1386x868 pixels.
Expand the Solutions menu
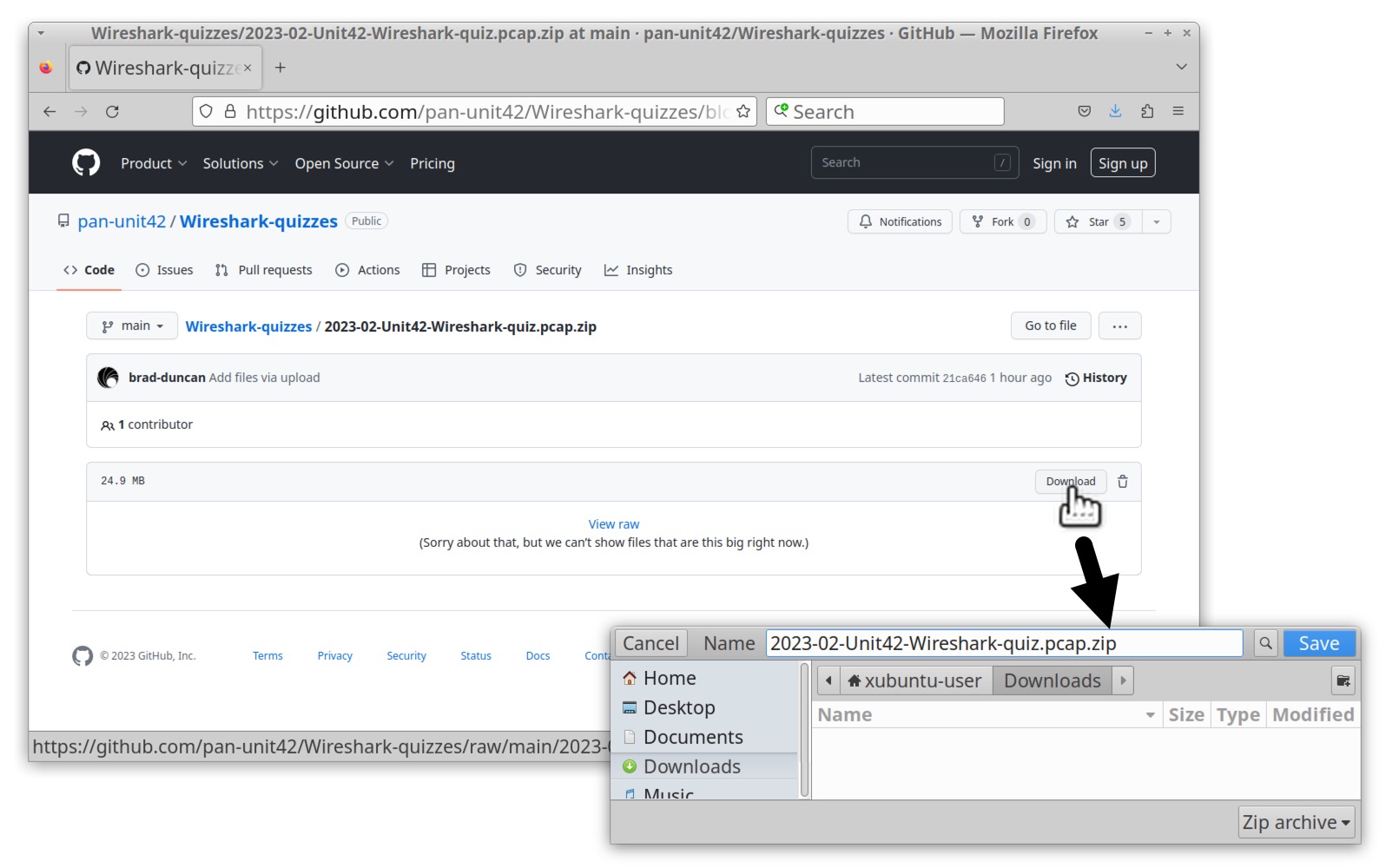(x=241, y=163)
